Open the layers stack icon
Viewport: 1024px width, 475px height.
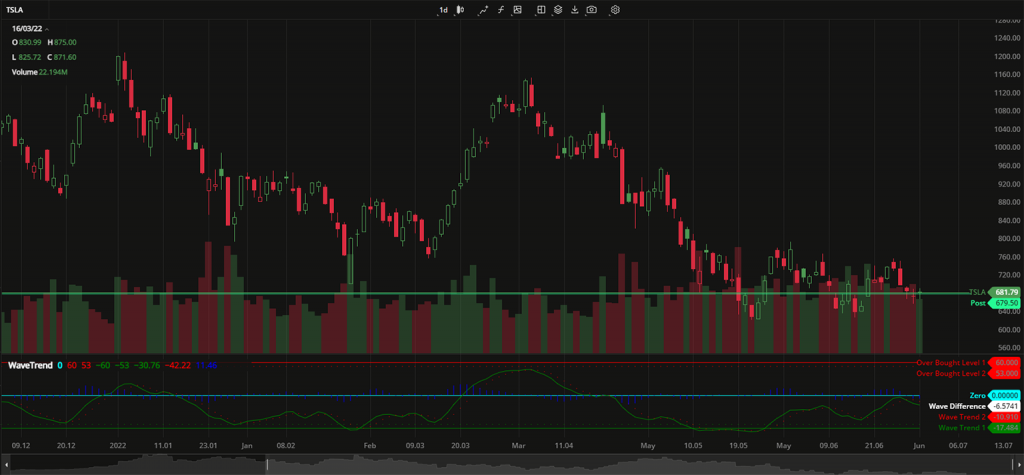click(x=558, y=10)
